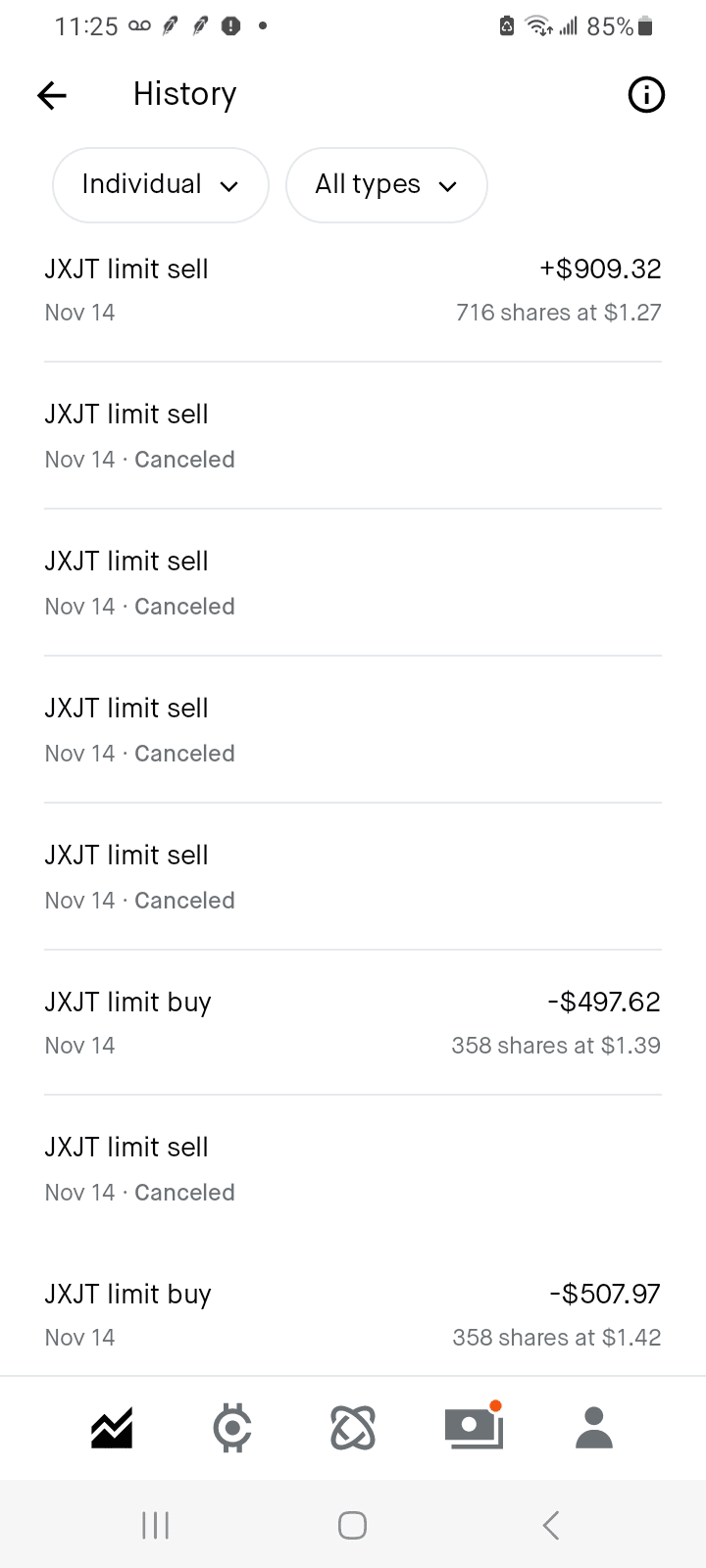Viewport: 706px width, 1568px height.
Task: Open the info circle icon
Action: [x=645, y=95]
